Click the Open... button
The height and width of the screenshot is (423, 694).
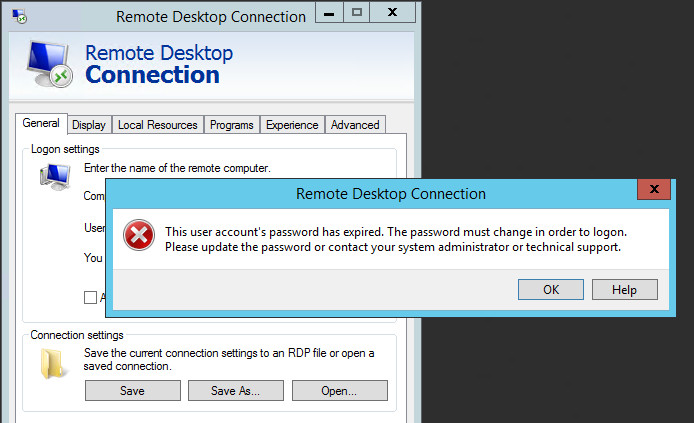[x=339, y=391]
